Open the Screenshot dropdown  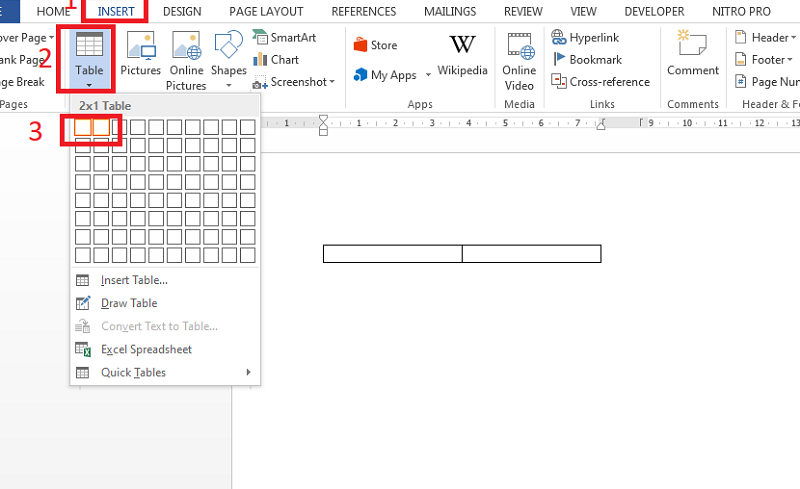pos(294,82)
